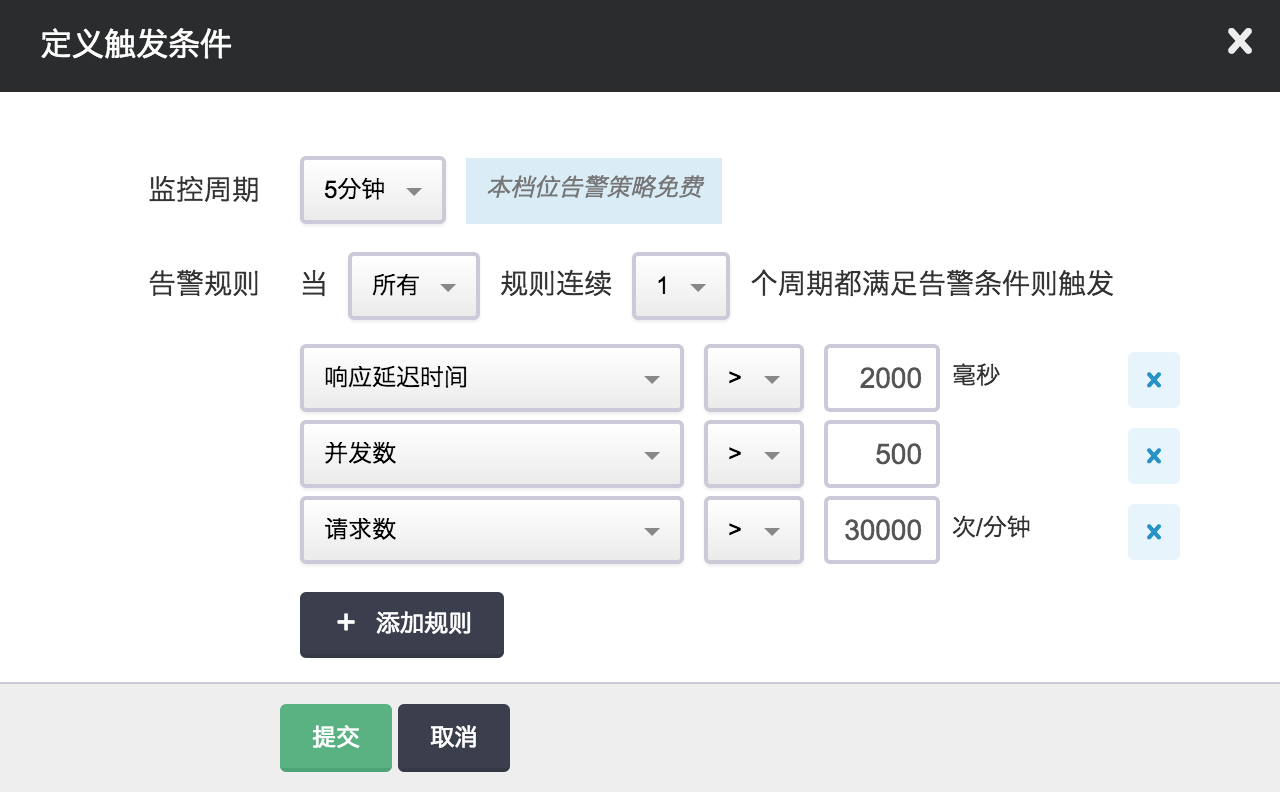
Task: Change the 并发数 metric selector
Action: pyautogui.click(x=491, y=454)
